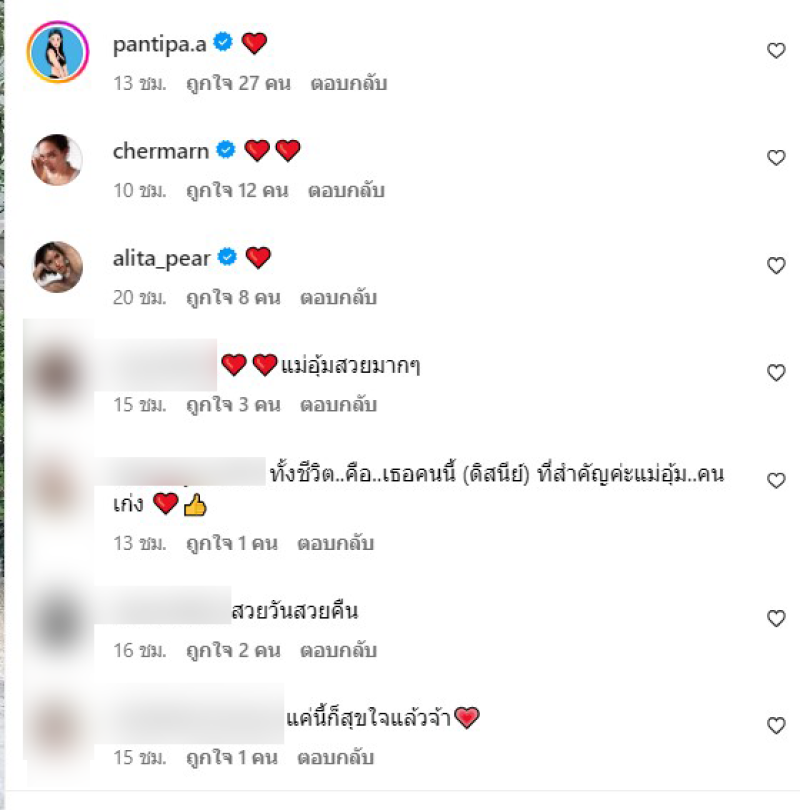Open pantipa.a's profile picture story

pyautogui.click(x=57, y=52)
